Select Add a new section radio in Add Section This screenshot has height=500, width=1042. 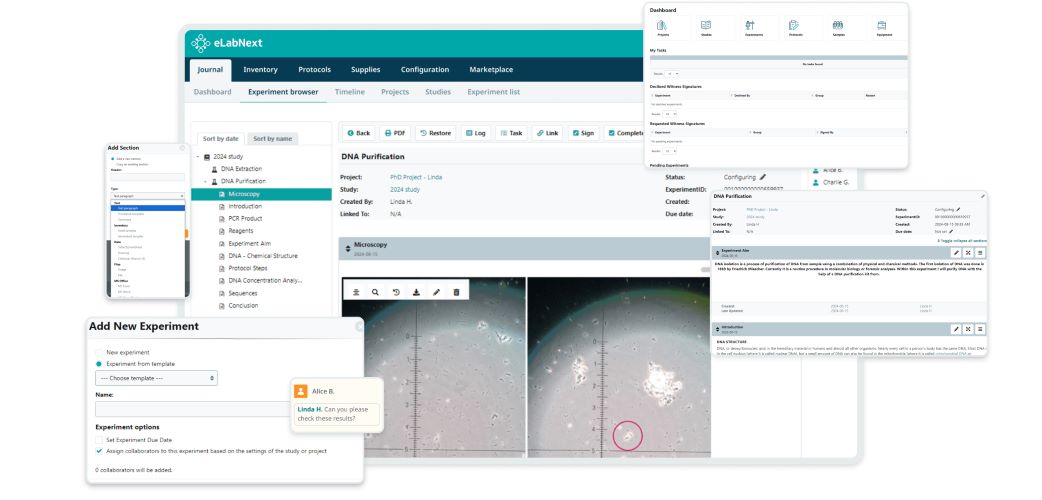112,159
